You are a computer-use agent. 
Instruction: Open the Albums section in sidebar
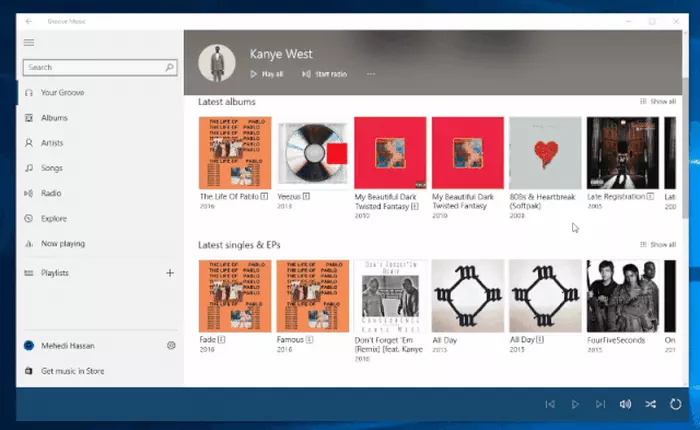click(x=54, y=118)
